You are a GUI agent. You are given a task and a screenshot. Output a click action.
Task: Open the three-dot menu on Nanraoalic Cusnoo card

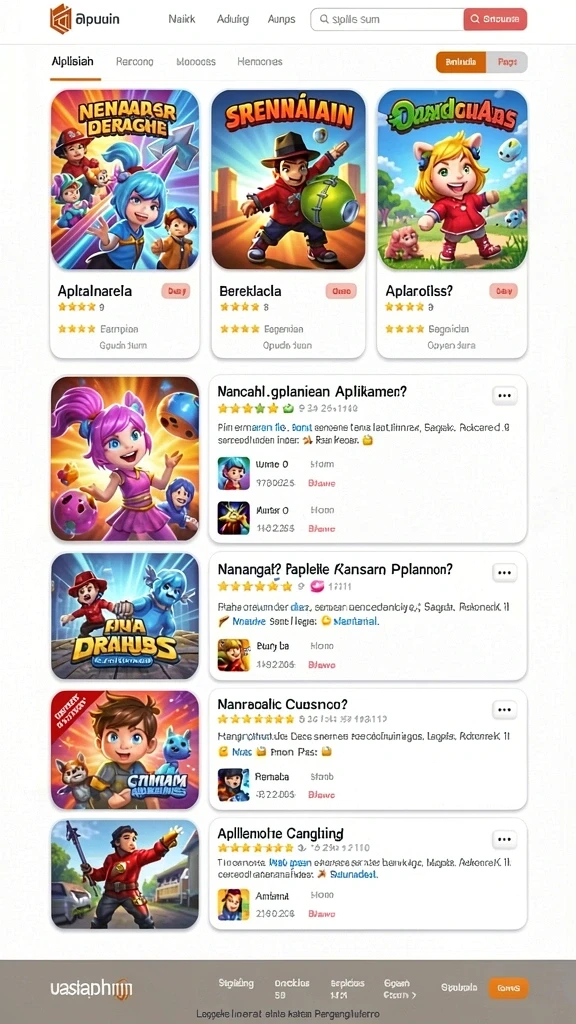click(x=504, y=710)
